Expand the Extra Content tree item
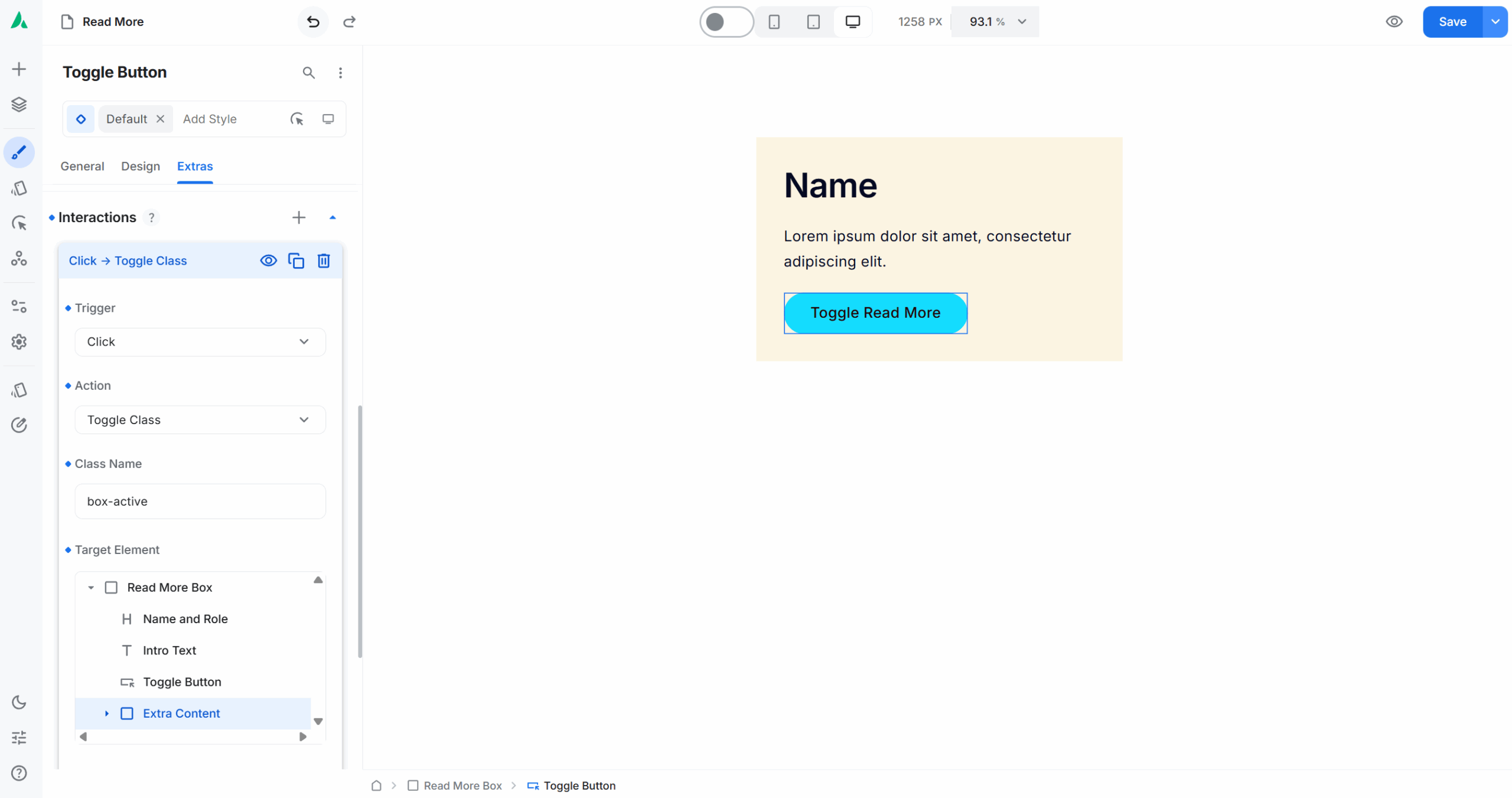This screenshot has width=1512, height=798. point(107,714)
